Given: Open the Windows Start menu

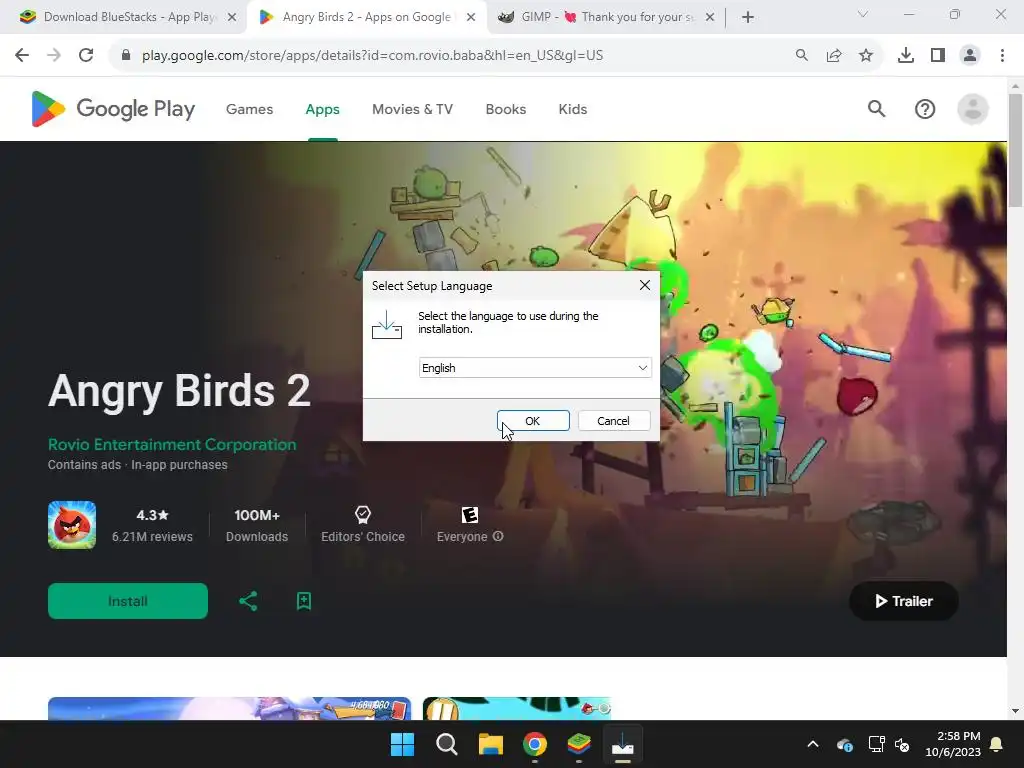Looking at the screenshot, I should coord(402,744).
